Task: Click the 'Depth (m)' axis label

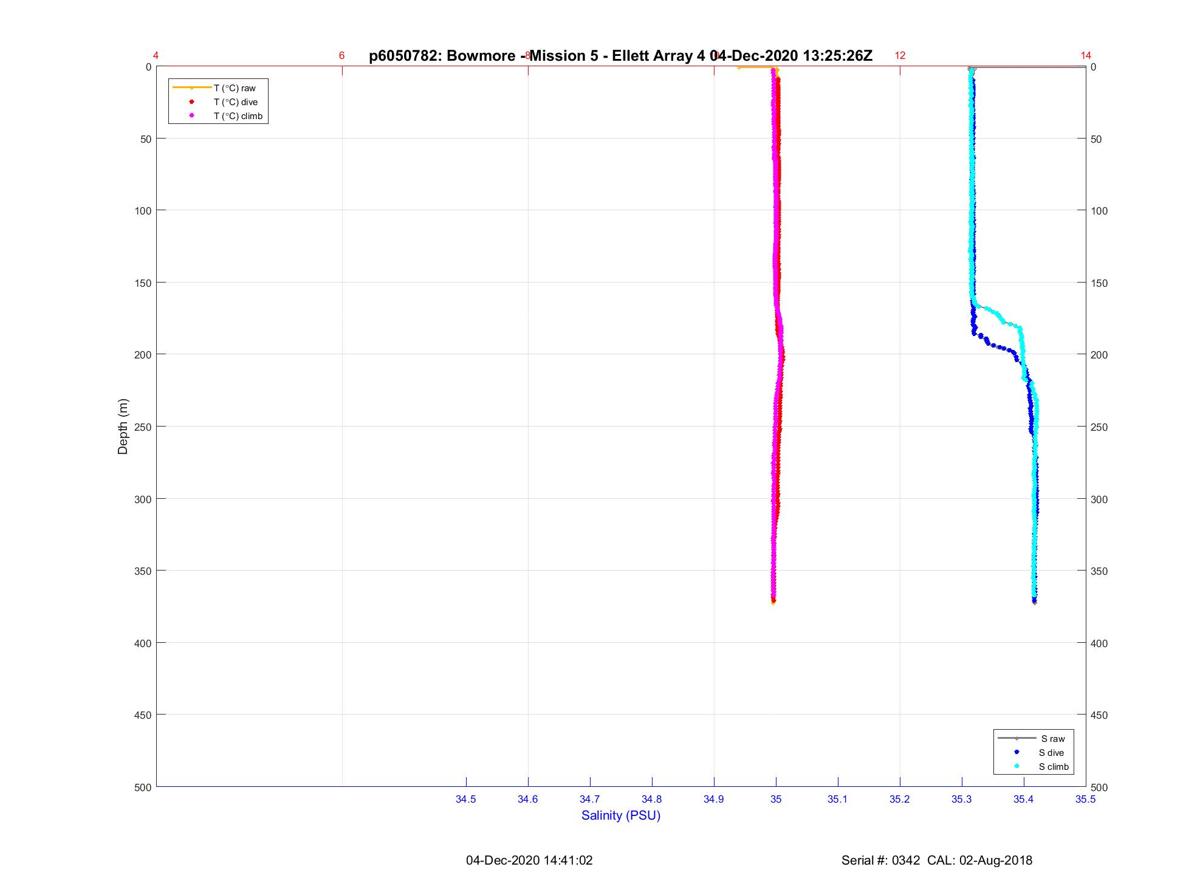Action: tap(123, 427)
